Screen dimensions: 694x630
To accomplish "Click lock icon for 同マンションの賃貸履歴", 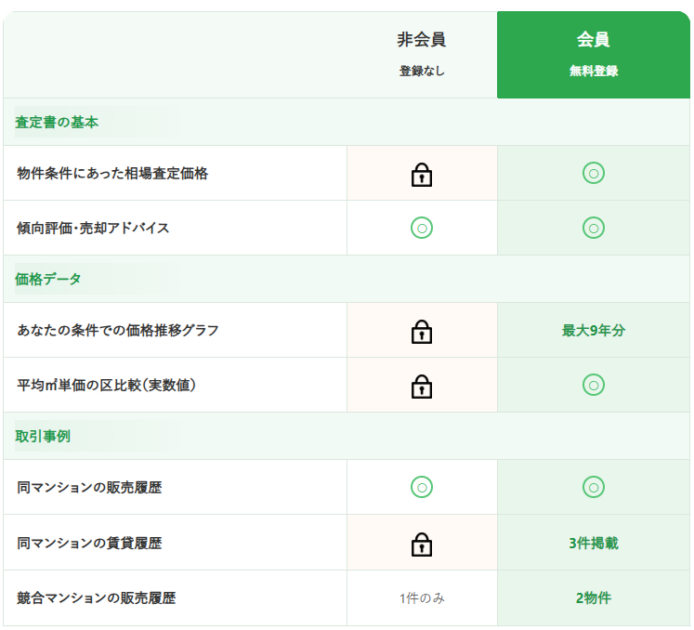I will click(421, 544).
